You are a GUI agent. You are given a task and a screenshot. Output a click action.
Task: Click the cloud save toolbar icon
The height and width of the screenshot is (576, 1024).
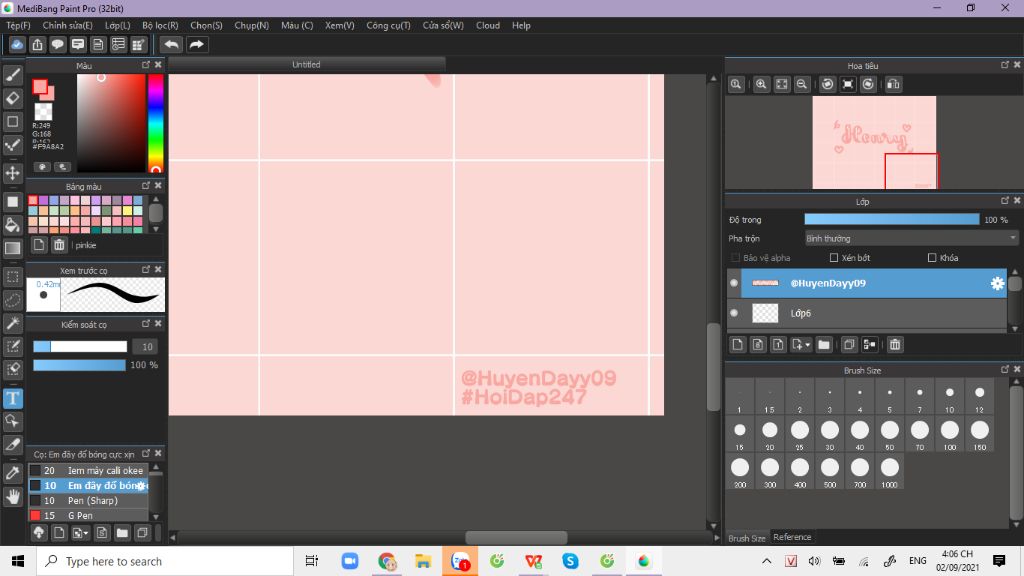[17, 44]
